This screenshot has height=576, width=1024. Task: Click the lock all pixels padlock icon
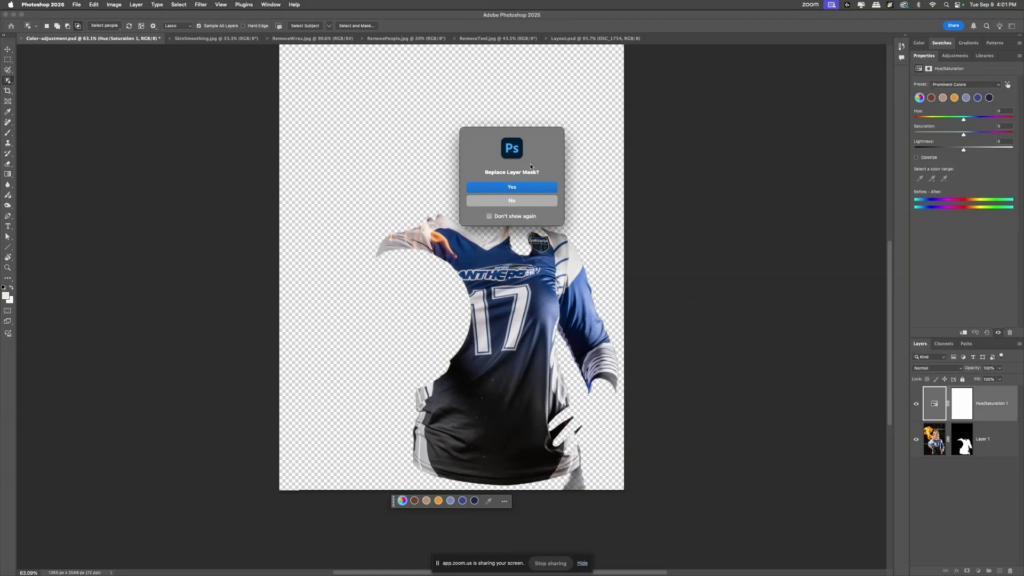(x=962, y=379)
